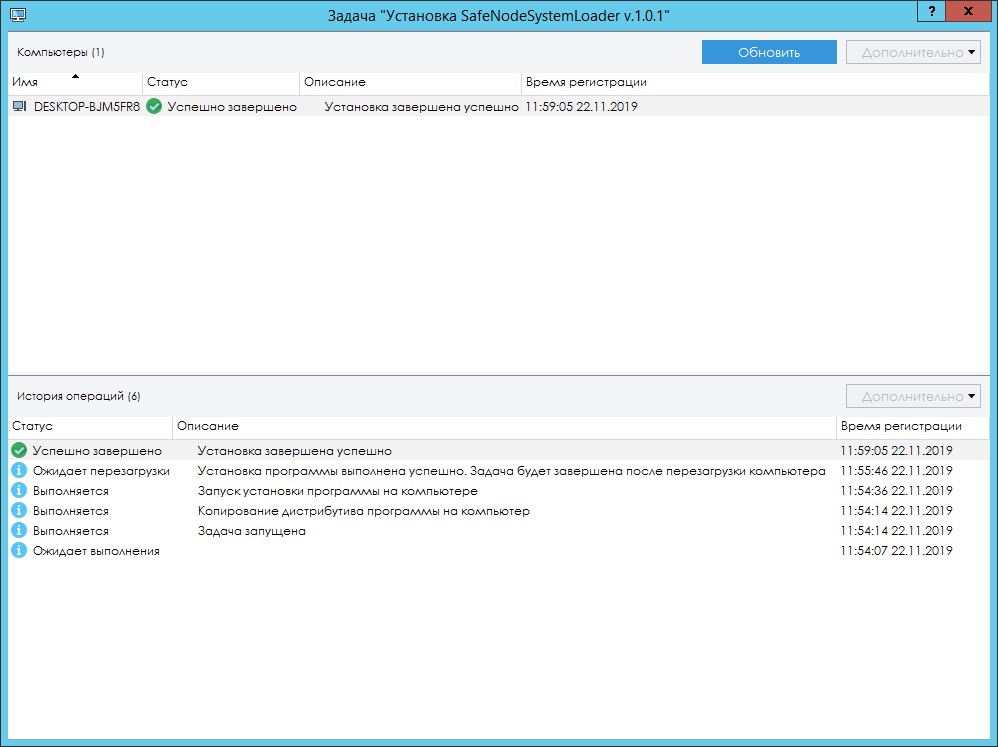Select the green check icon beside 'Успешно завершено'
Viewport: 998px width, 747px height.
tap(17, 450)
